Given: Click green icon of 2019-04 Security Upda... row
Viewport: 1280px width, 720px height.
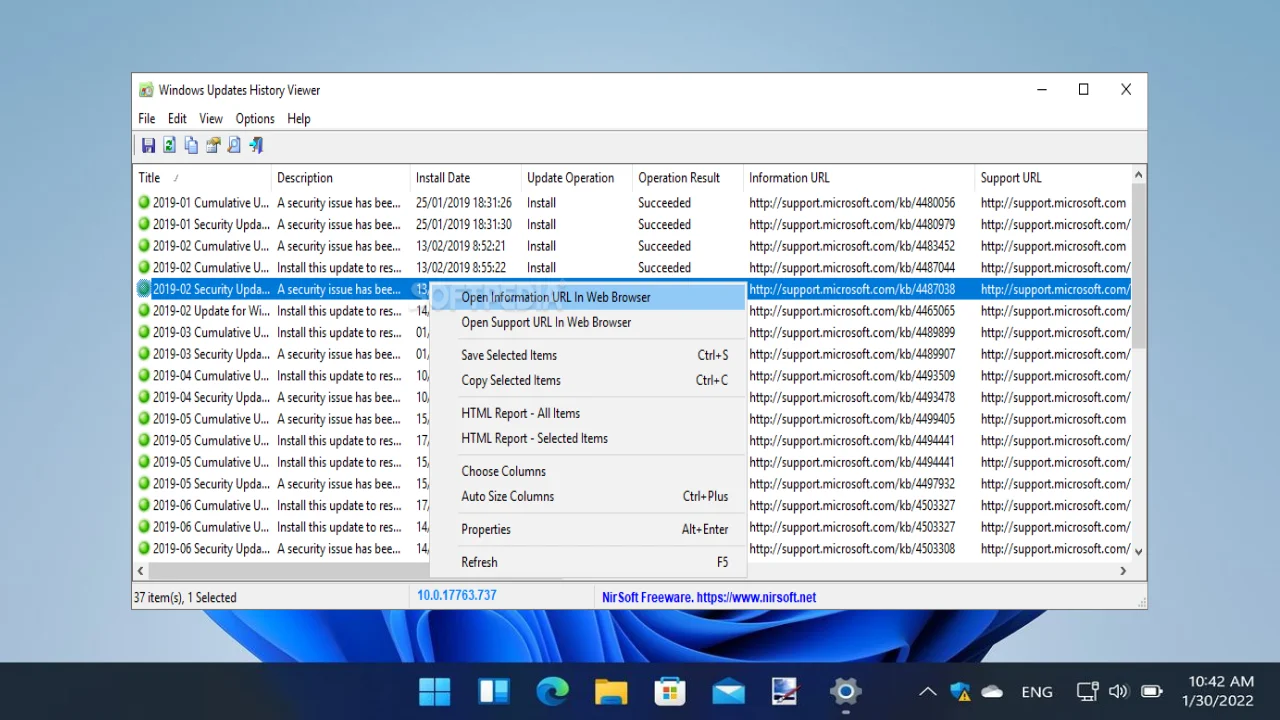Looking at the screenshot, I should (x=144, y=397).
